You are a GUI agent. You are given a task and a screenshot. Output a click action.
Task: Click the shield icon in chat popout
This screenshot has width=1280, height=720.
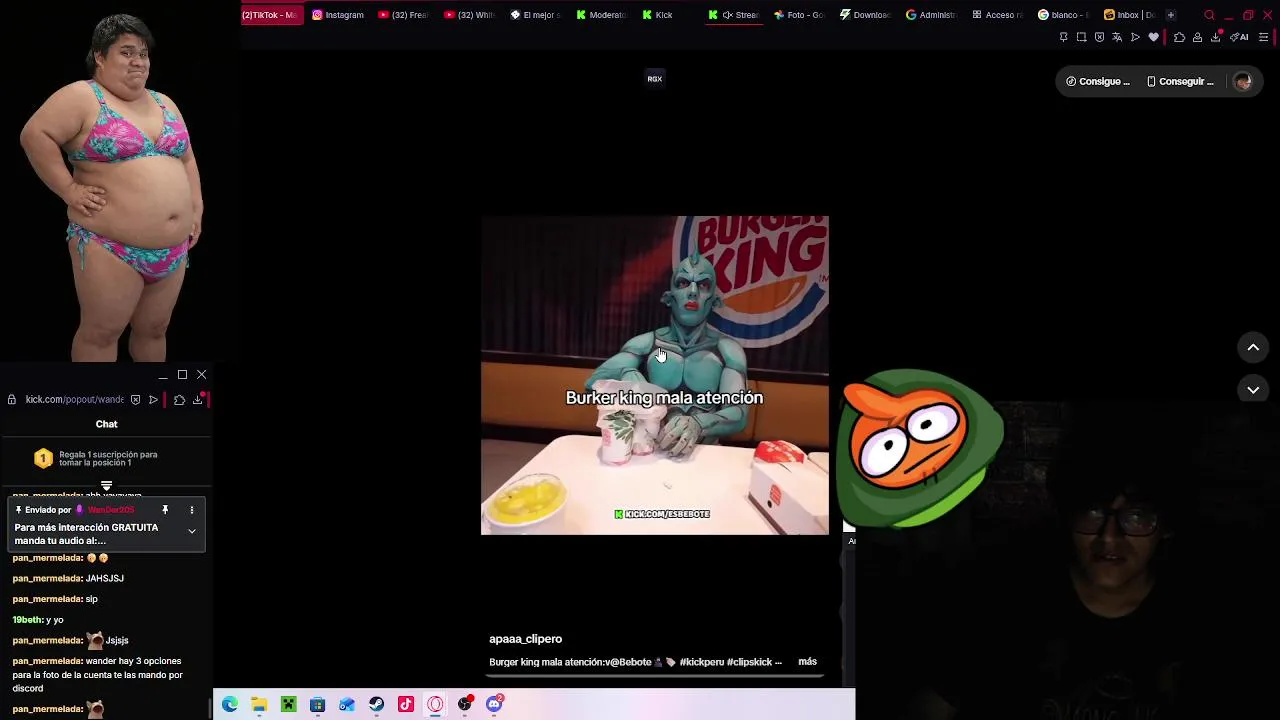135,400
